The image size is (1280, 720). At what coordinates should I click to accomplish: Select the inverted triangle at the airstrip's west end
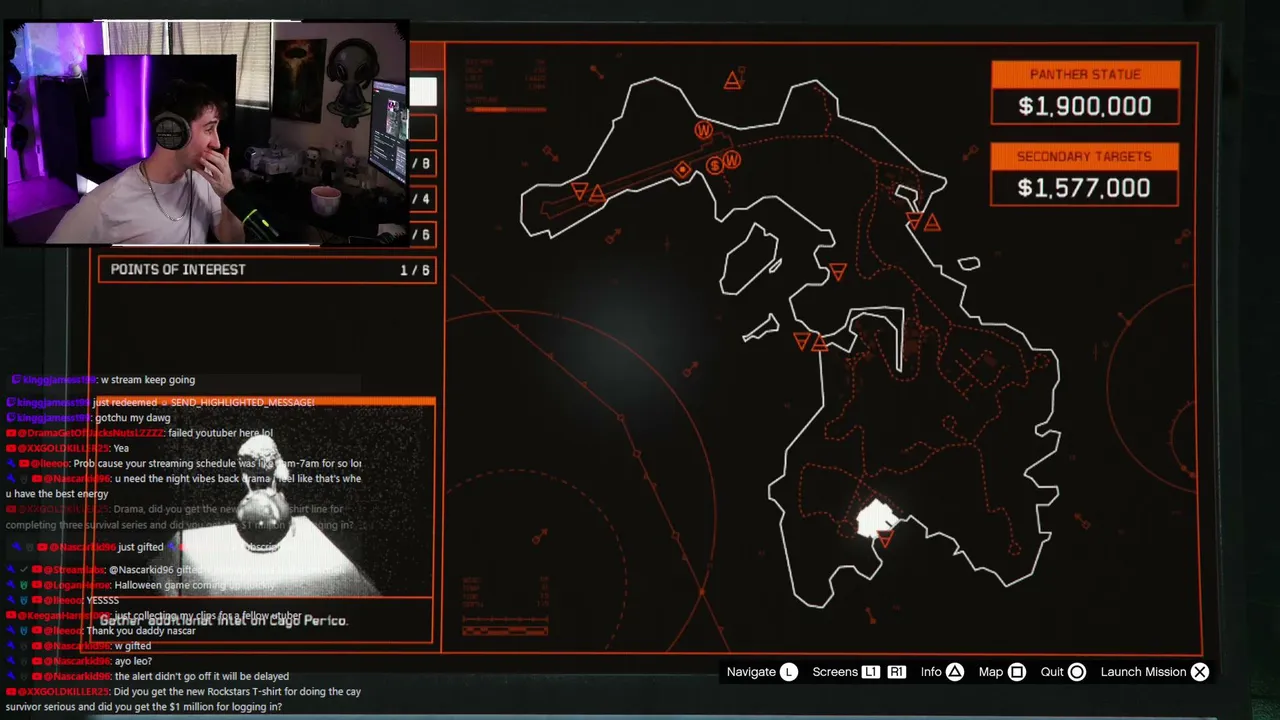[x=579, y=190]
